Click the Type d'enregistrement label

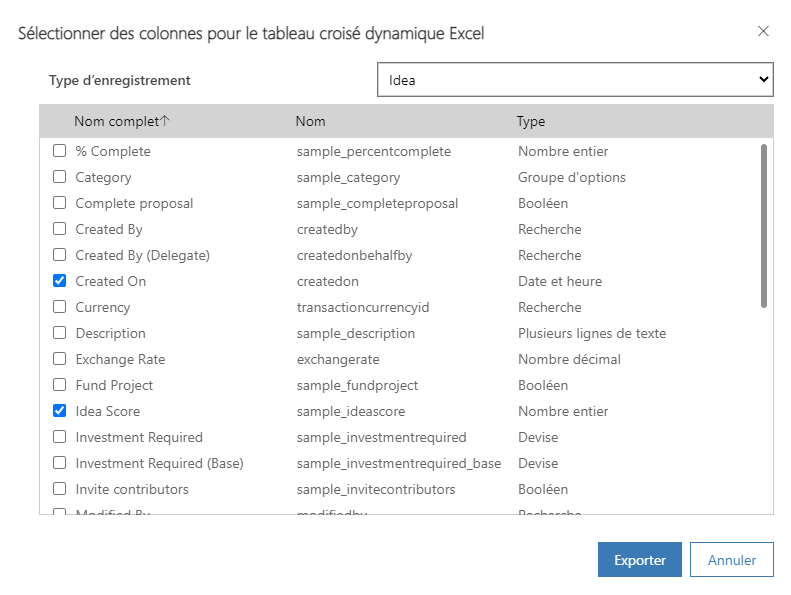[x=120, y=80]
